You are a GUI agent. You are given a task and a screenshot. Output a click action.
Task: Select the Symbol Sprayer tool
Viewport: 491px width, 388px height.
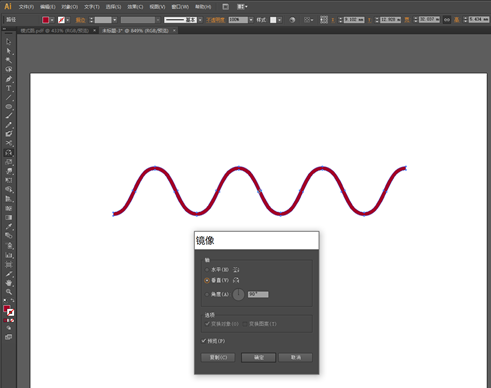click(x=9, y=246)
